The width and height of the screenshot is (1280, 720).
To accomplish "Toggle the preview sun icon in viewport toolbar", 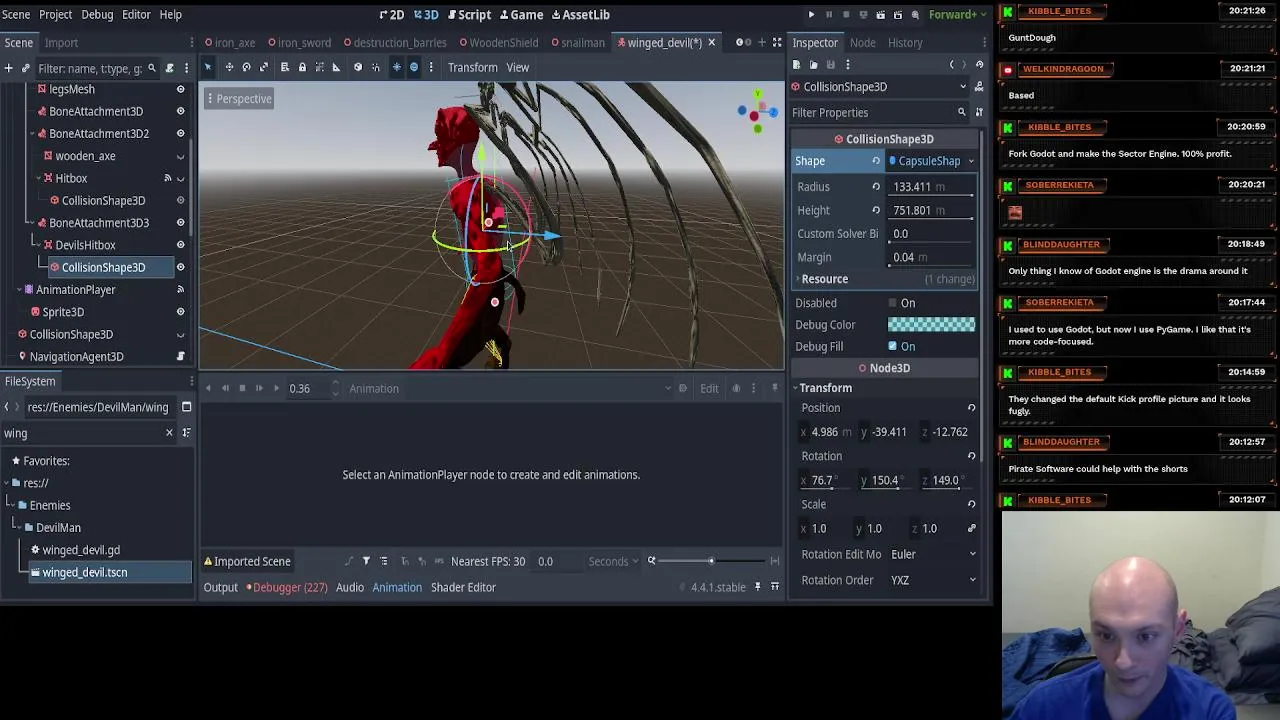I will pyautogui.click(x=396, y=67).
